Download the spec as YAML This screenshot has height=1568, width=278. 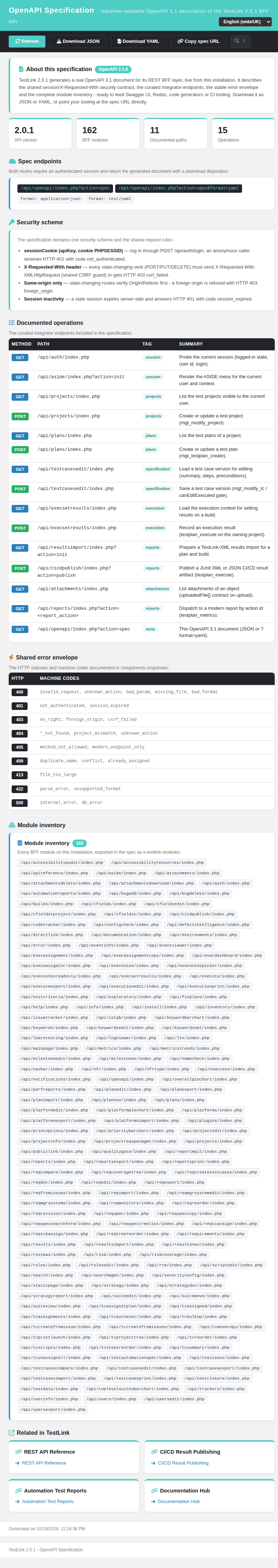tap(138, 41)
